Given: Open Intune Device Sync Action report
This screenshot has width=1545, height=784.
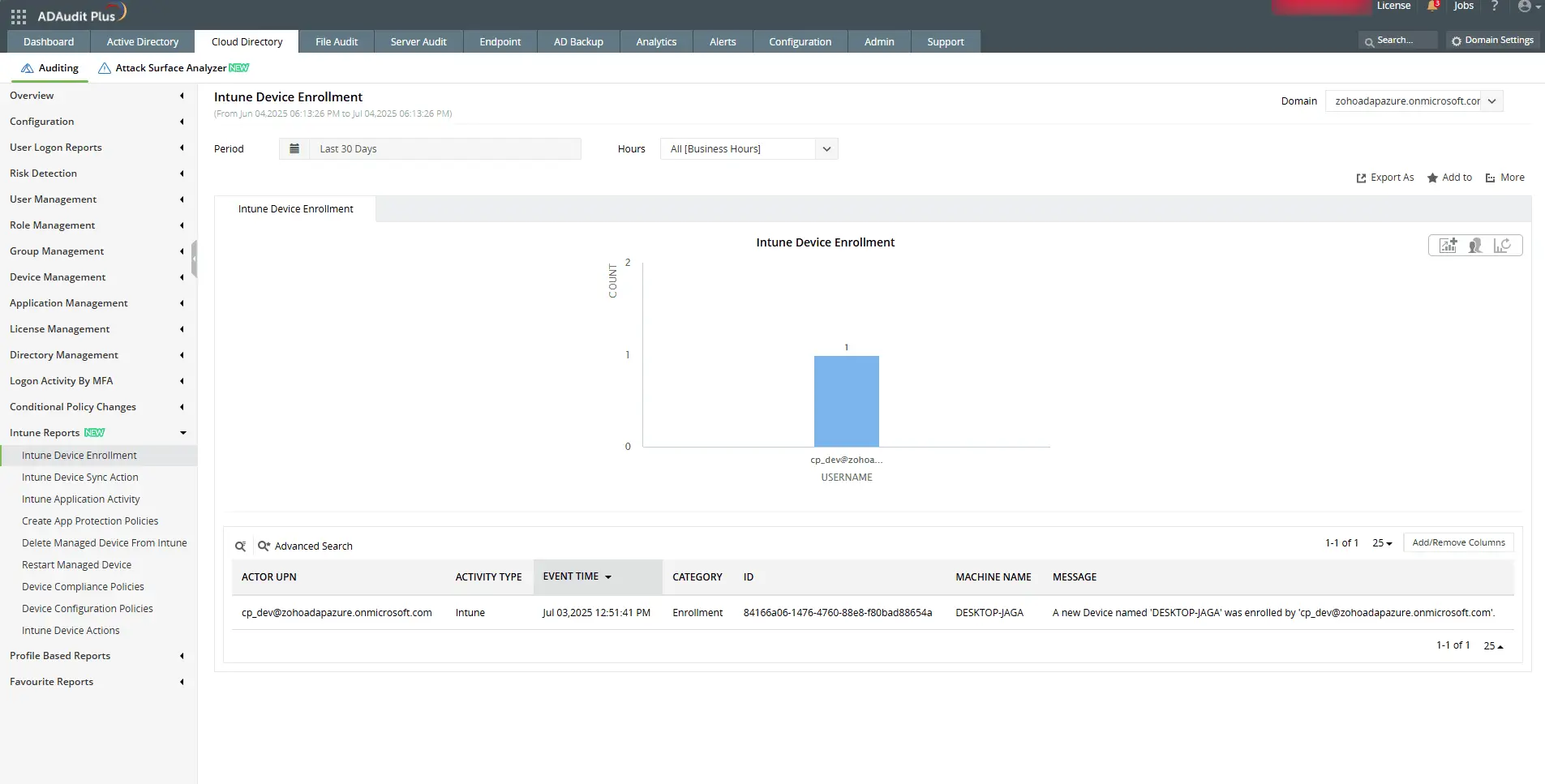Looking at the screenshot, I should [80, 478].
